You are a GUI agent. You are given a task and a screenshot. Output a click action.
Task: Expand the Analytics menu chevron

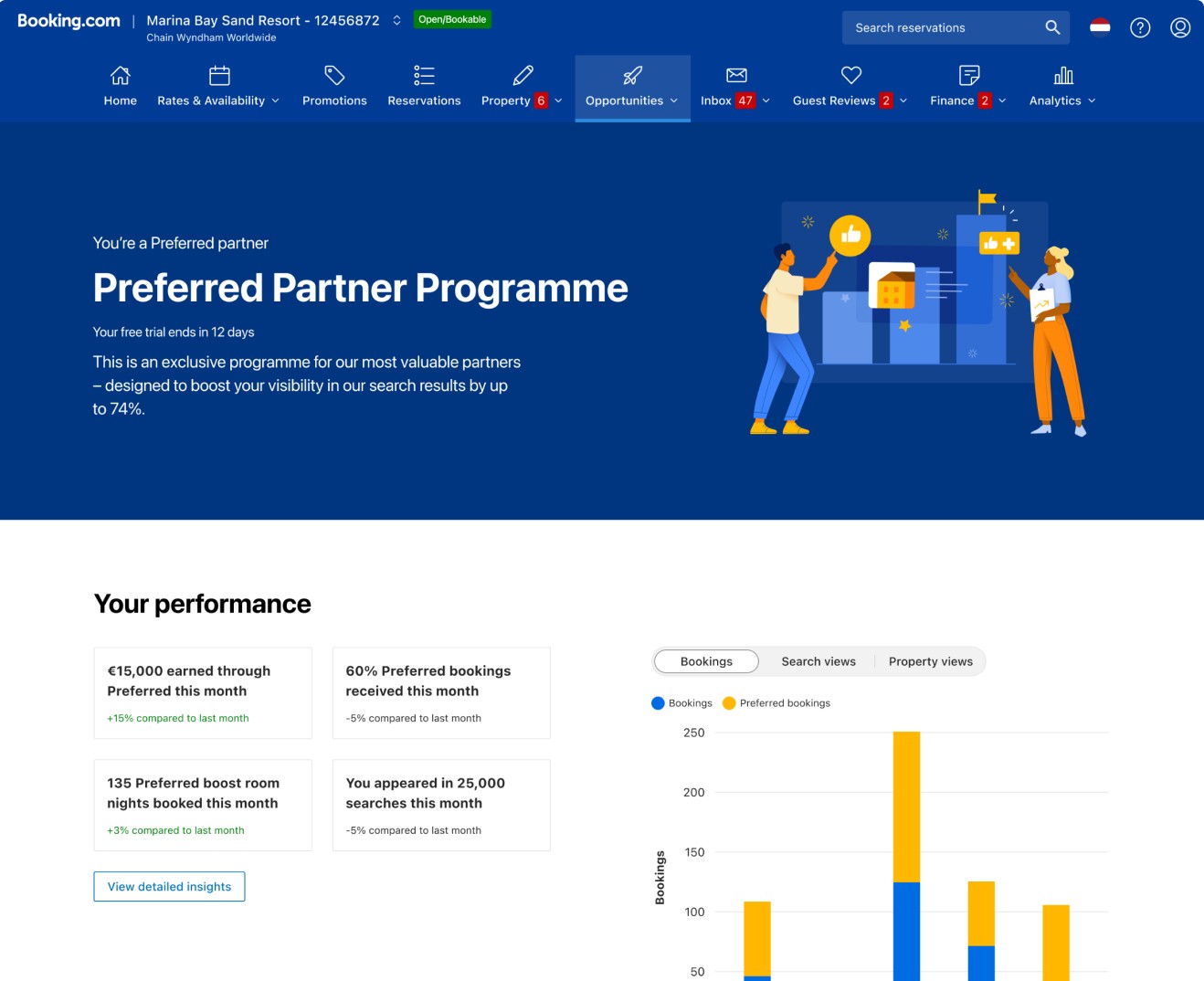[x=1092, y=100]
